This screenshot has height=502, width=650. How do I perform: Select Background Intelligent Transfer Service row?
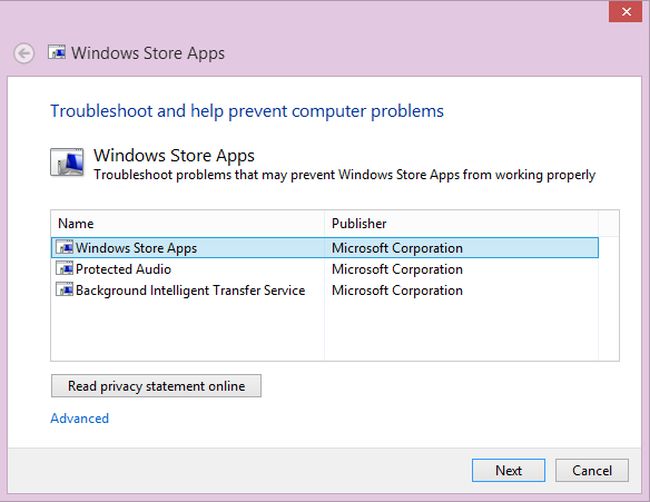pos(325,290)
